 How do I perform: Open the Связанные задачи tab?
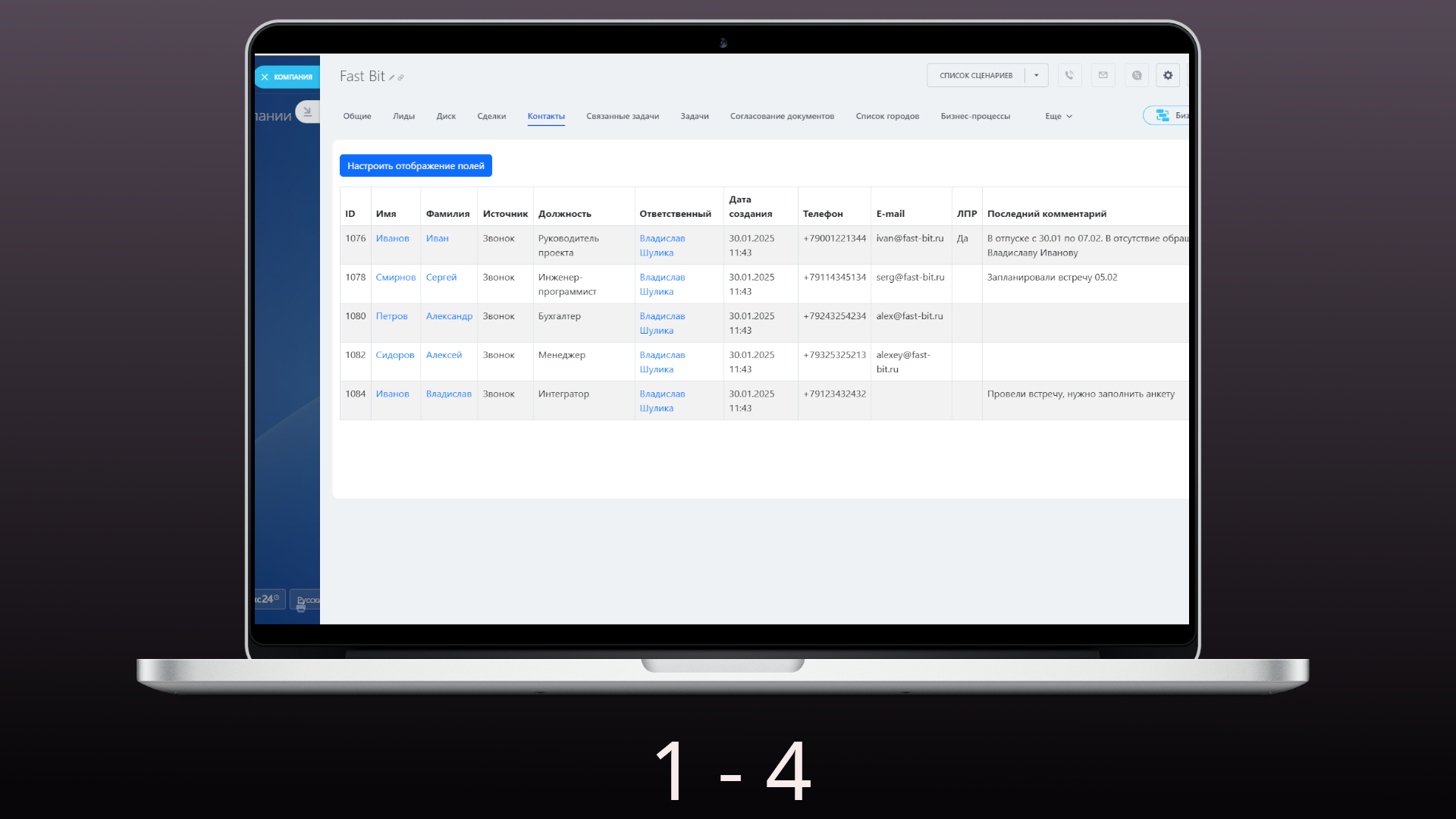point(622,116)
